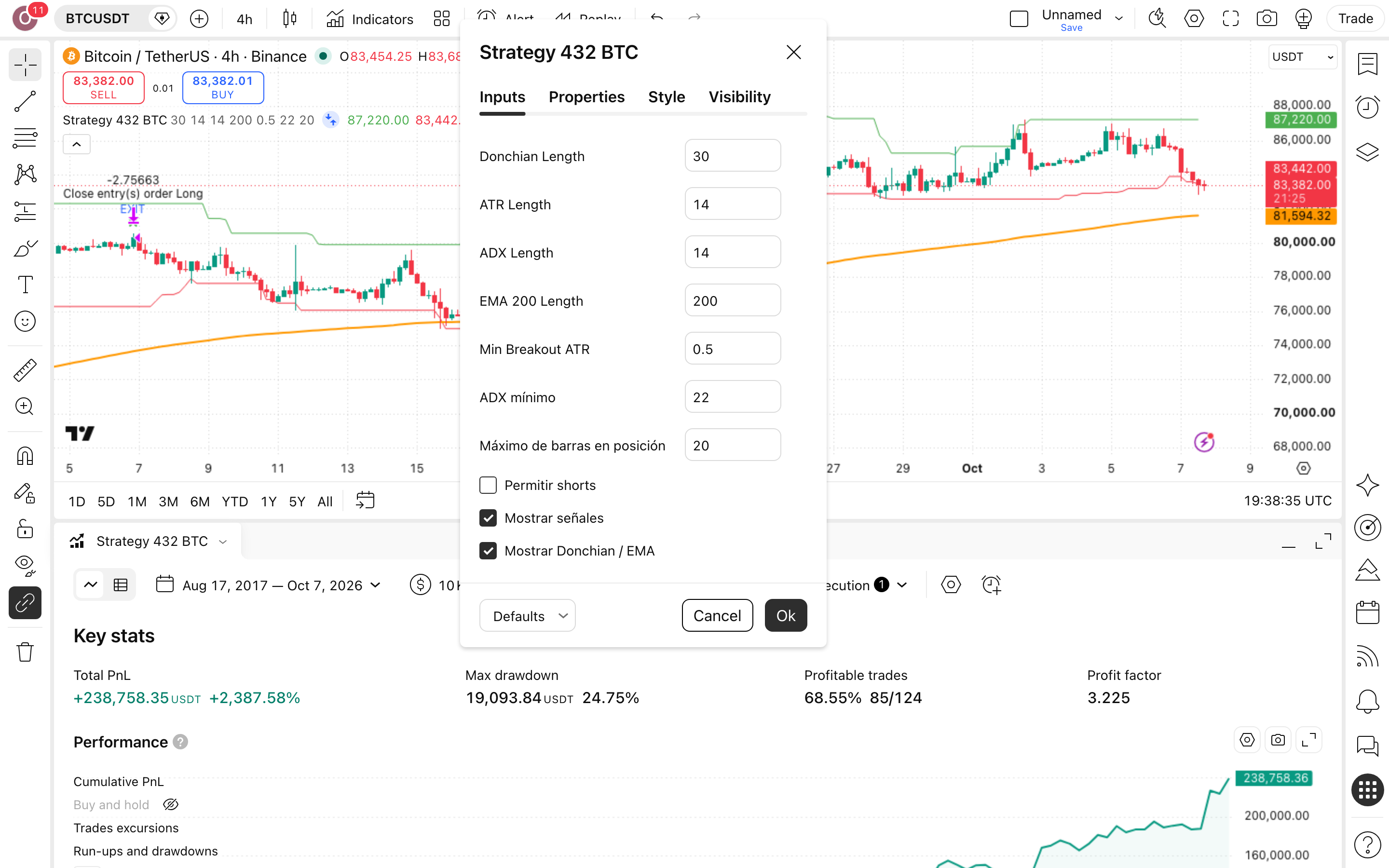Open the candlestick chart type selector
The image size is (1389, 868).
tap(290, 19)
